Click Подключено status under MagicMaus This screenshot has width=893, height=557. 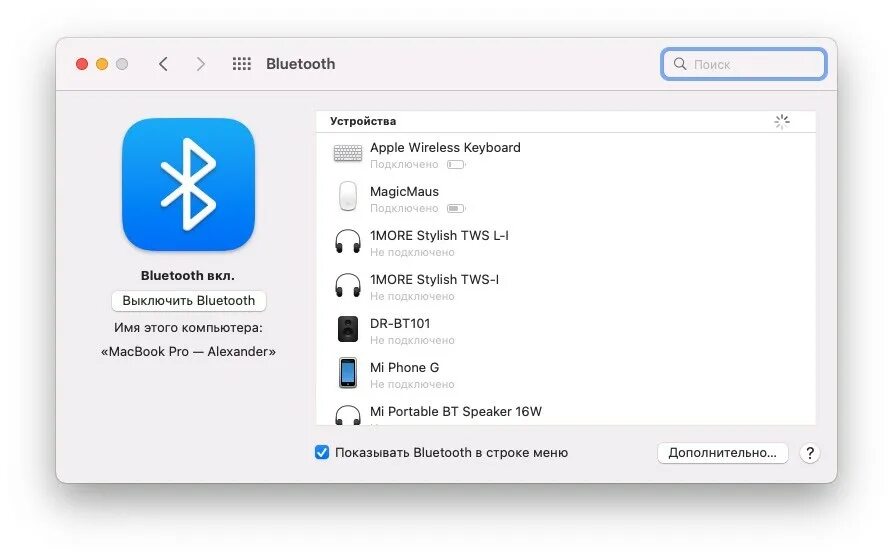click(404, 208)
